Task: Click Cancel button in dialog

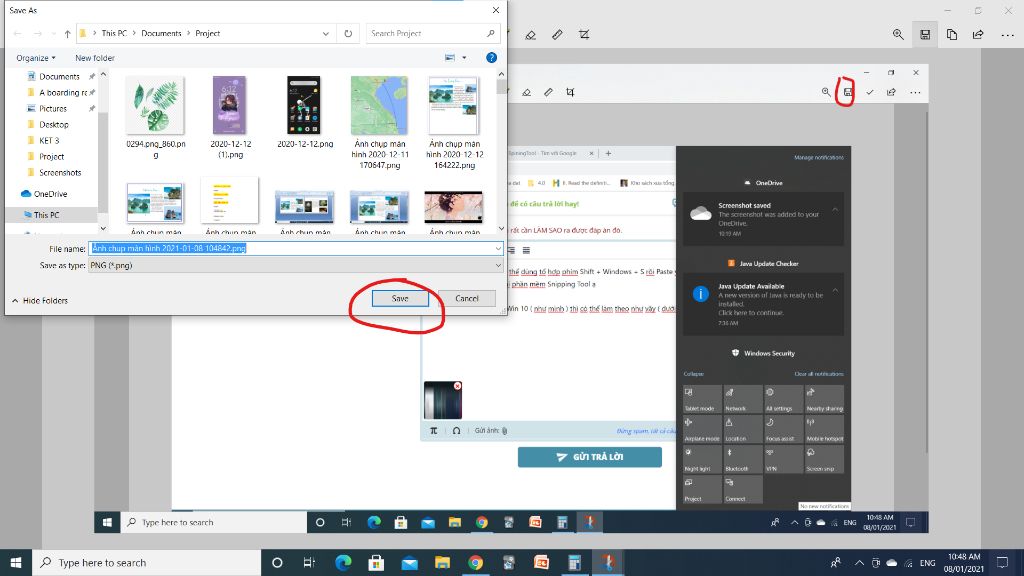Action: (466, 298)
